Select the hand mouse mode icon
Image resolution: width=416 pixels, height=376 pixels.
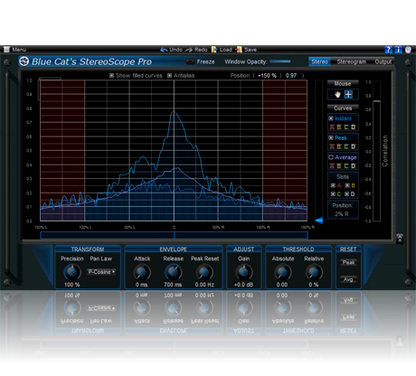337,95
